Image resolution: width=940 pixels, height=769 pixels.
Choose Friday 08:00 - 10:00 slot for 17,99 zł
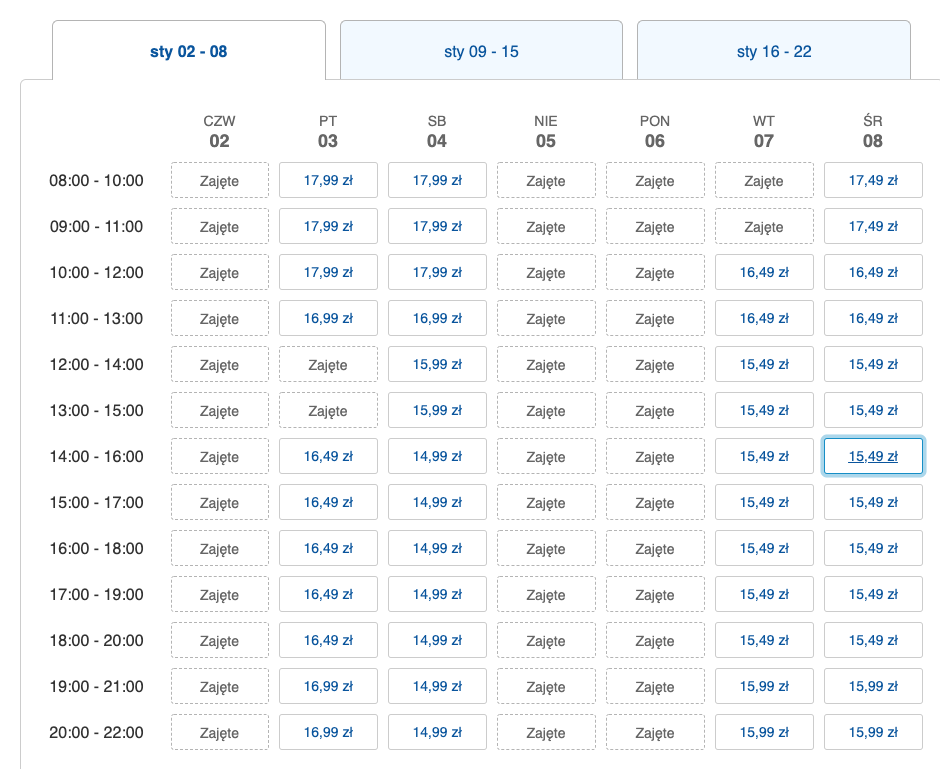click(328, 181)
